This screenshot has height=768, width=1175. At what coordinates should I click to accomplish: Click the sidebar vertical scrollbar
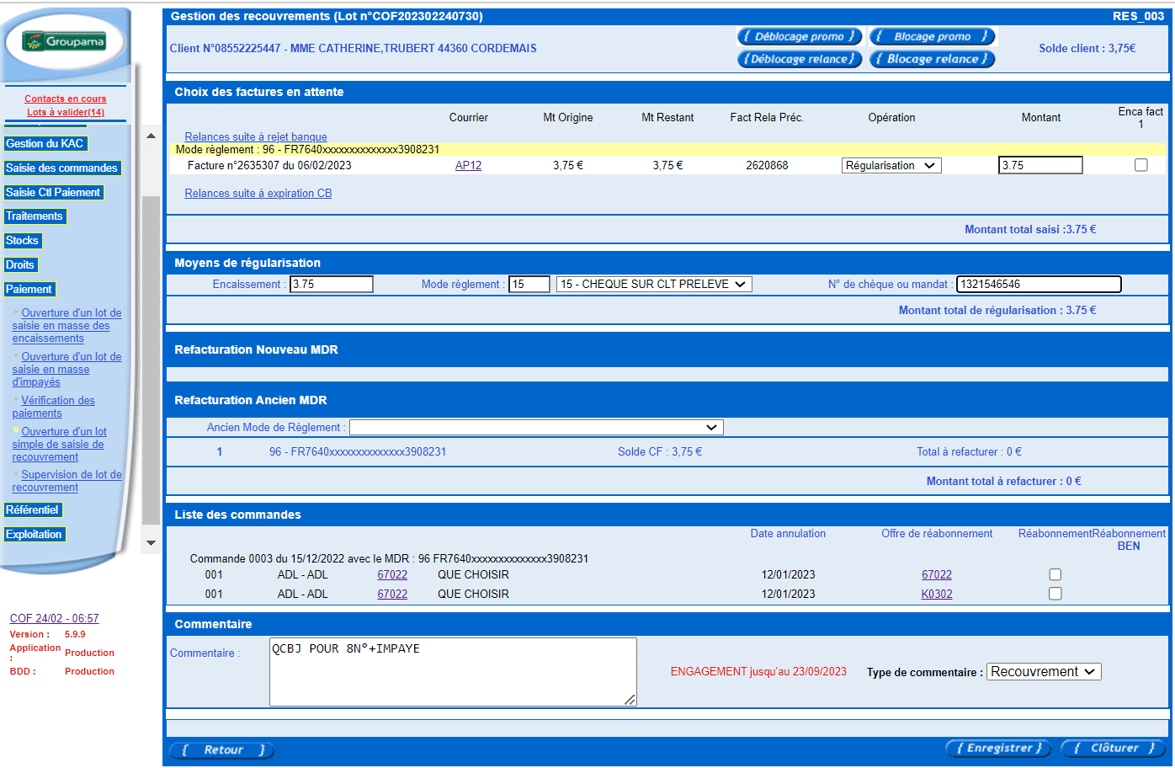pyautogui.click(x=151, y=339)
